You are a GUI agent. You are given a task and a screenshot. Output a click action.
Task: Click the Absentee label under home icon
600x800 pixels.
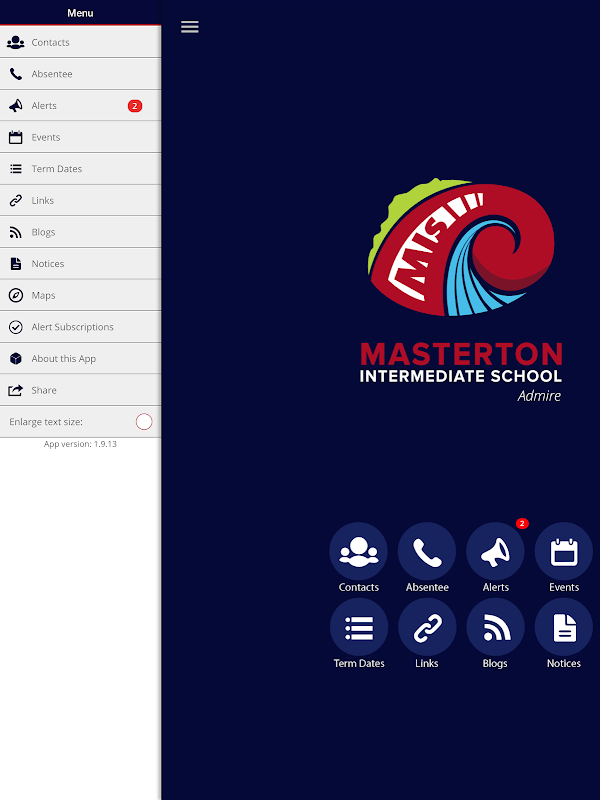click(427, 587)
